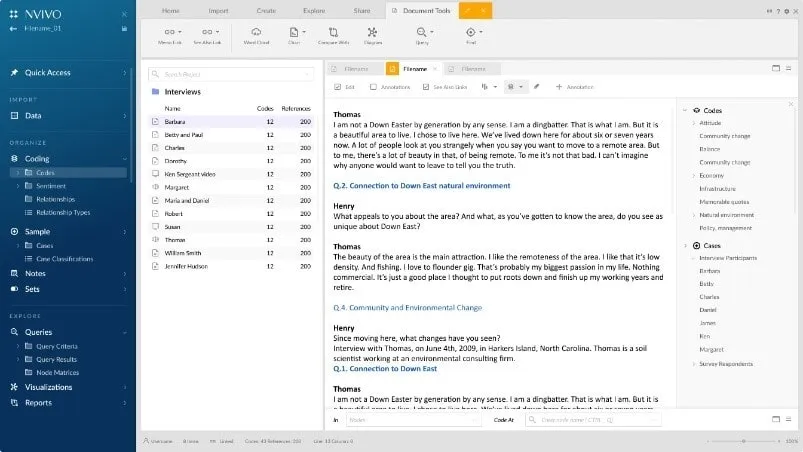Open the coding stripes menu
803x452 pixels.
[x=489, y=87]
